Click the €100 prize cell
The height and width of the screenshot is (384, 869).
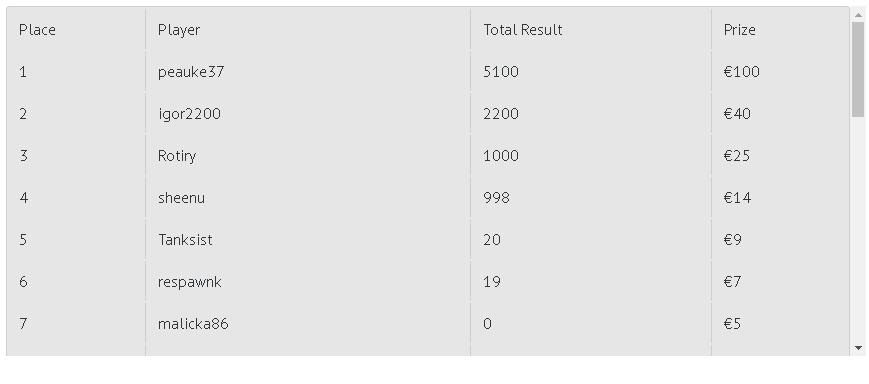click(742, 72)
